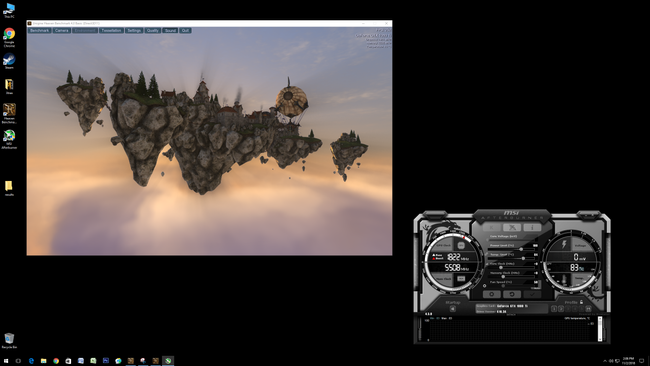Click Afterburner apply checkmark button
This screenshot has height=366, width=650.
(x=532, y=294)
